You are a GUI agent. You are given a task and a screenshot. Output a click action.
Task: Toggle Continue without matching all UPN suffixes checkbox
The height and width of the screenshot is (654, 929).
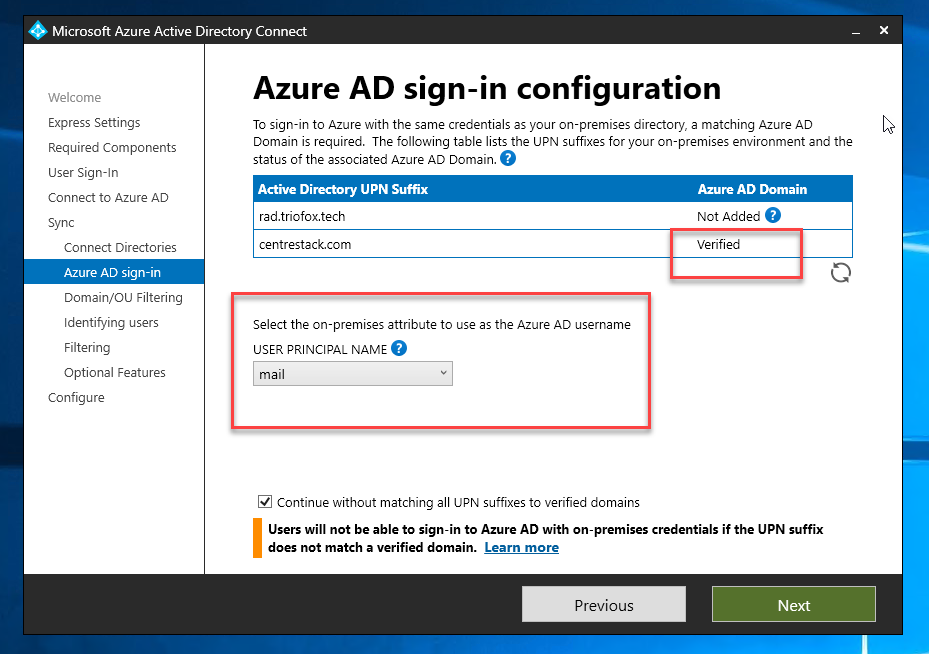click(265, 502)
